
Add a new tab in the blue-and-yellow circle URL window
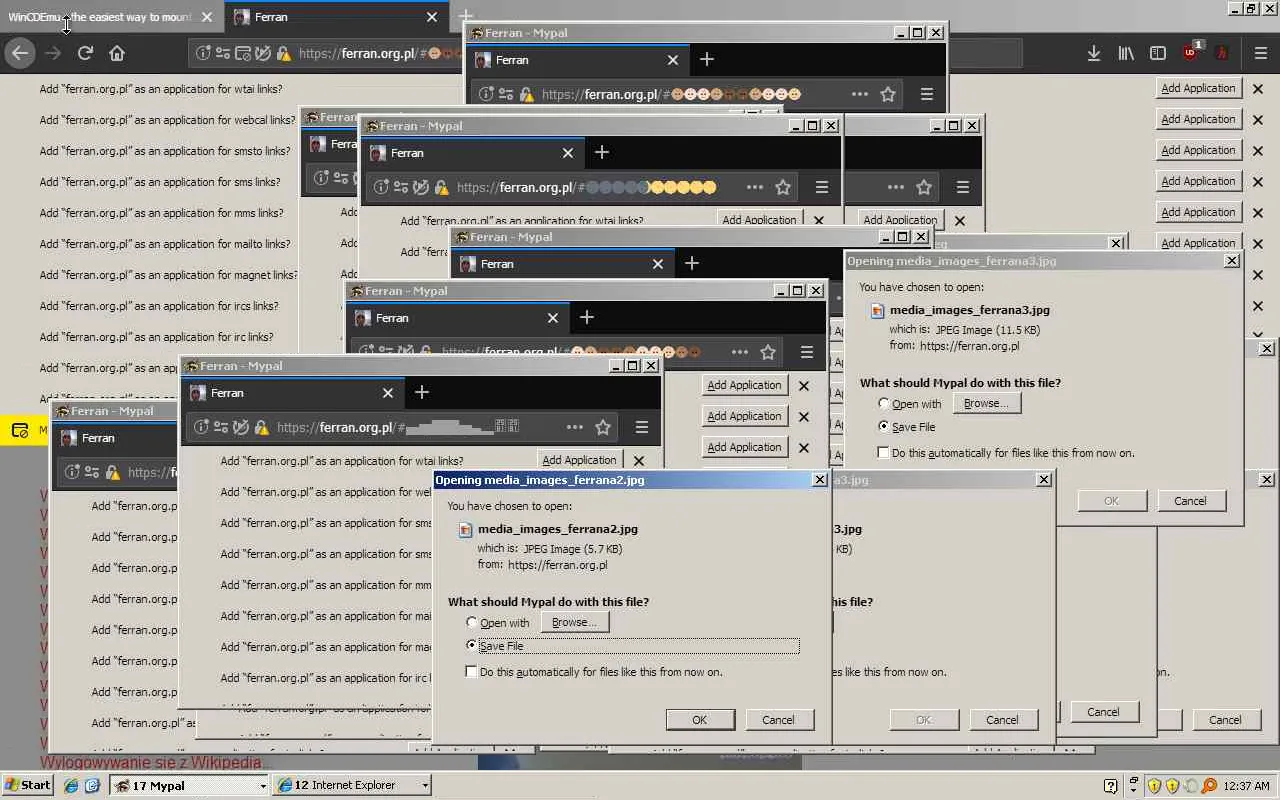[602, 153]
